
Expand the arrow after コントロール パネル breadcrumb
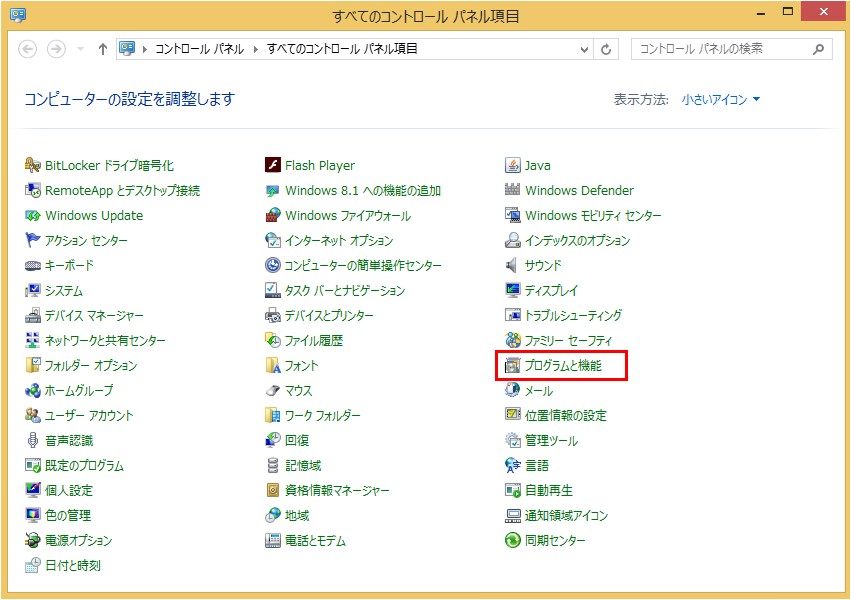pyautogui.click(x=256, y=49)
